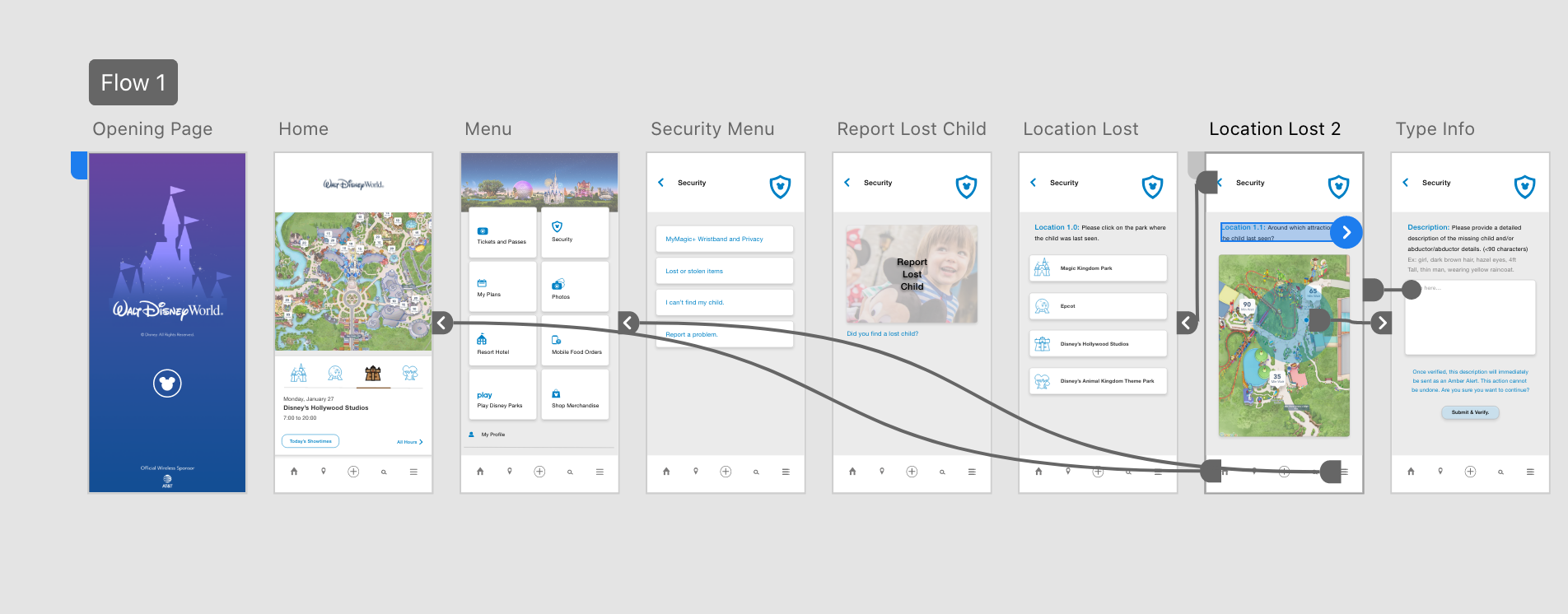1568x614 pixels.
Task: Click location pin in Report Lost Child nav bar
Action: pos(882,472)
